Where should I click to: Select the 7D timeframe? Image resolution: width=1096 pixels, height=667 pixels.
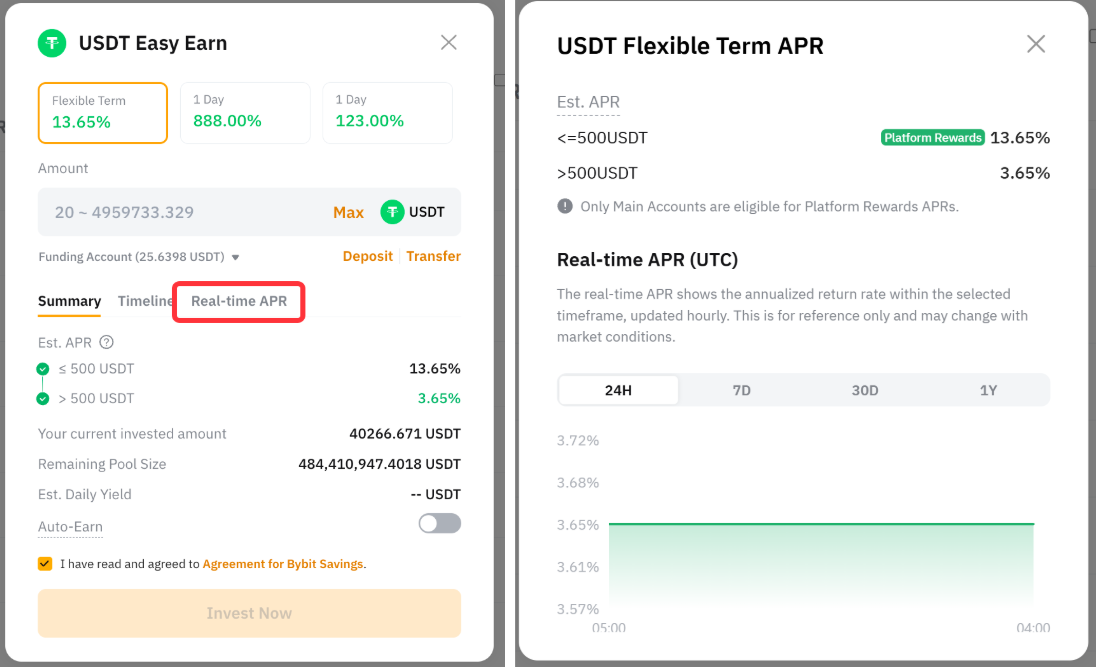tap(741, 390)
